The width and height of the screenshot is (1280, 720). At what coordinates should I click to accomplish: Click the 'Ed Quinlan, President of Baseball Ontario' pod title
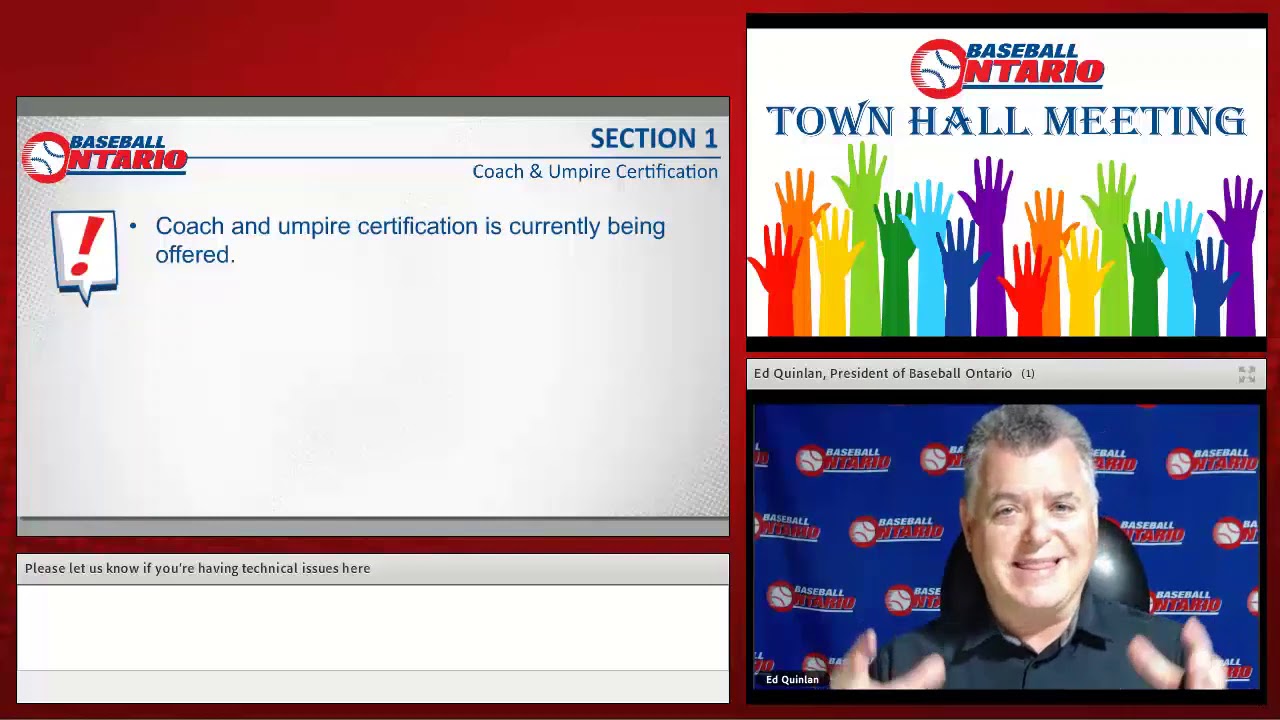[883, 373]
